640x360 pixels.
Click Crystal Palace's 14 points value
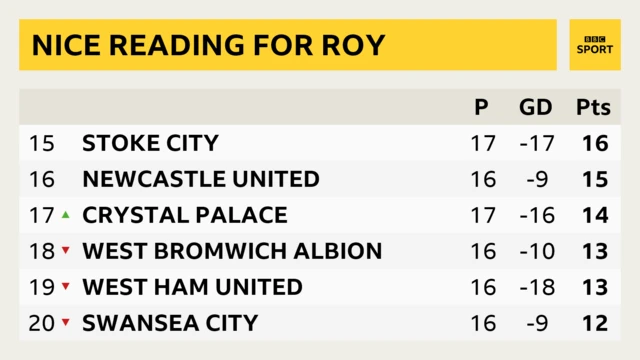[596, 215]
